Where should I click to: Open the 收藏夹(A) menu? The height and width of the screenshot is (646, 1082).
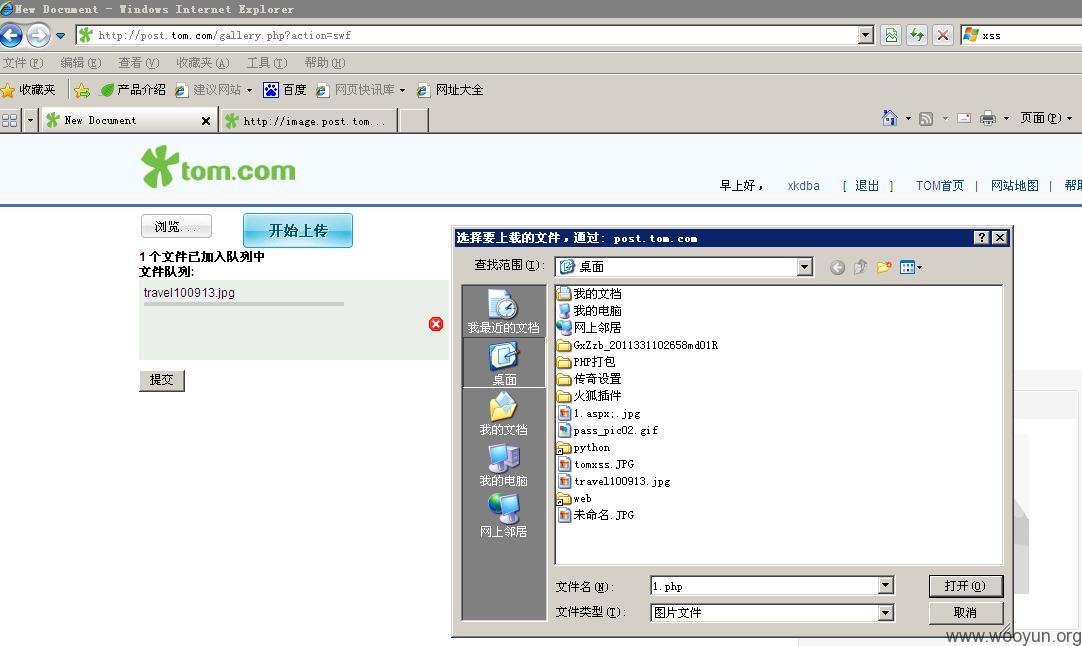(x=202, y=63)
